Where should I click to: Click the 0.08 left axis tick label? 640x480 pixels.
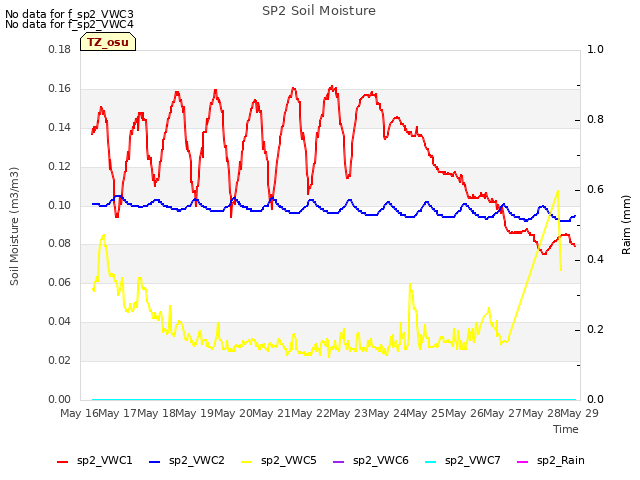pos(60,244)
